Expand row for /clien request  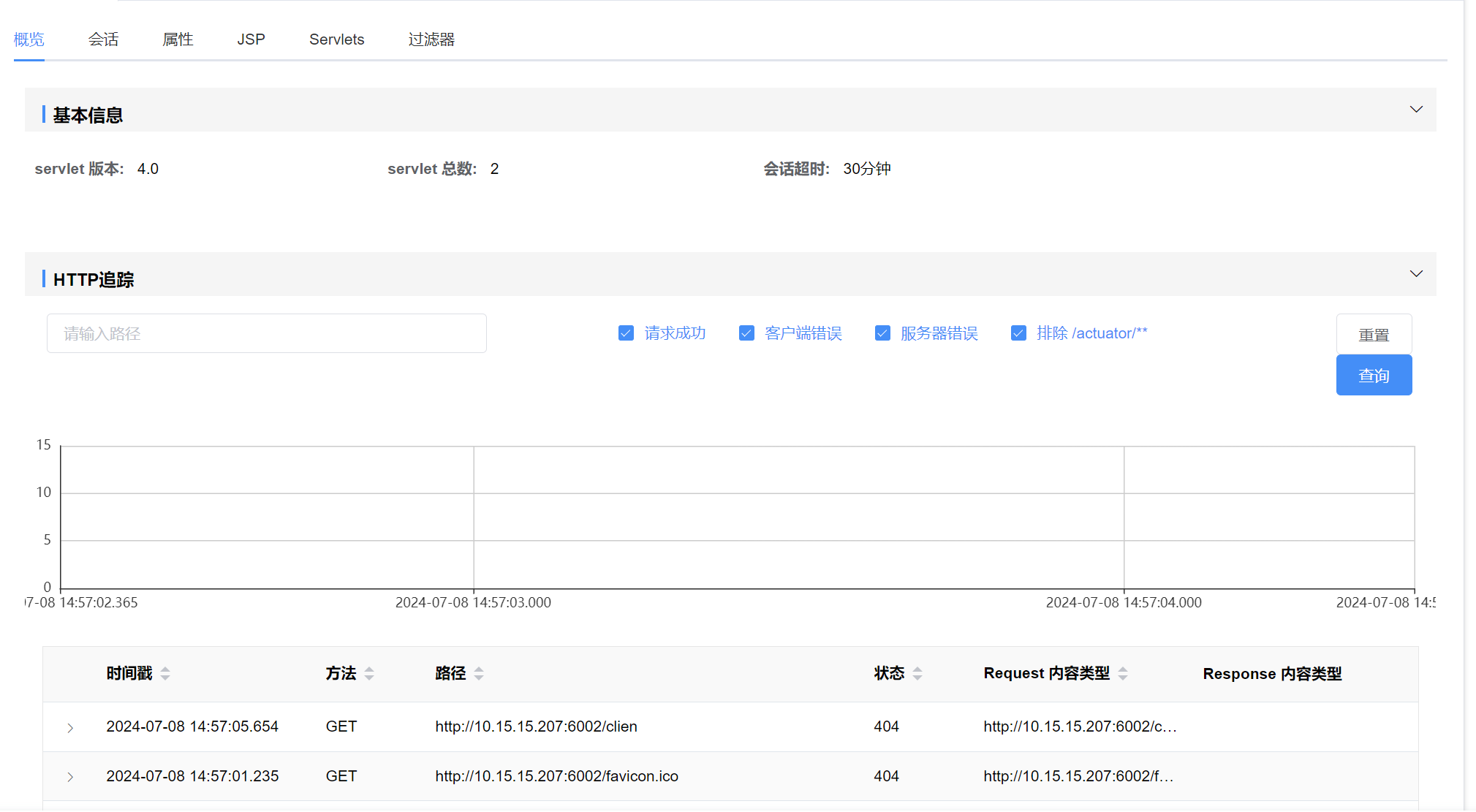click(70, 727)
